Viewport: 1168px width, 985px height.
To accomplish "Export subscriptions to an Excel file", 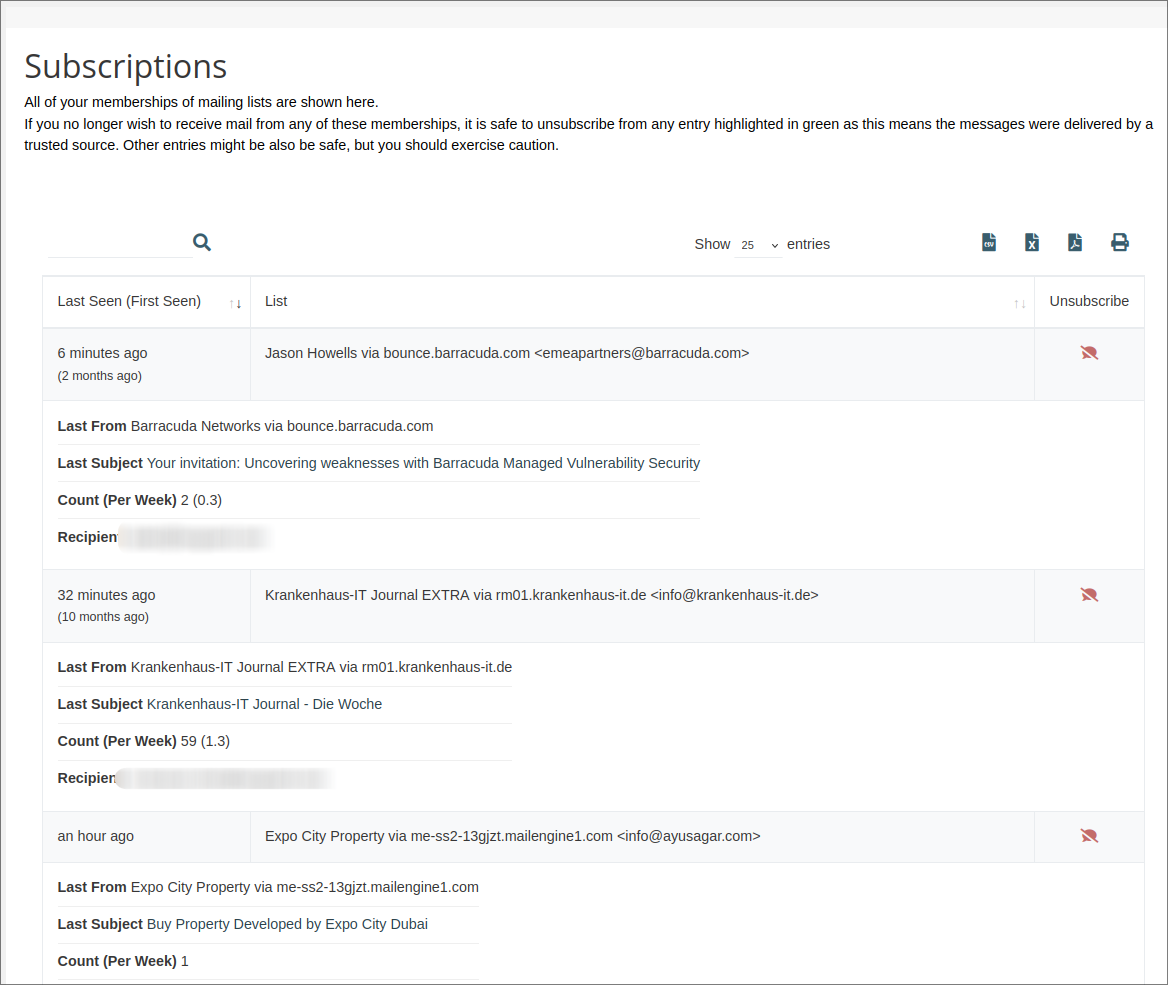I will 1031,242.
